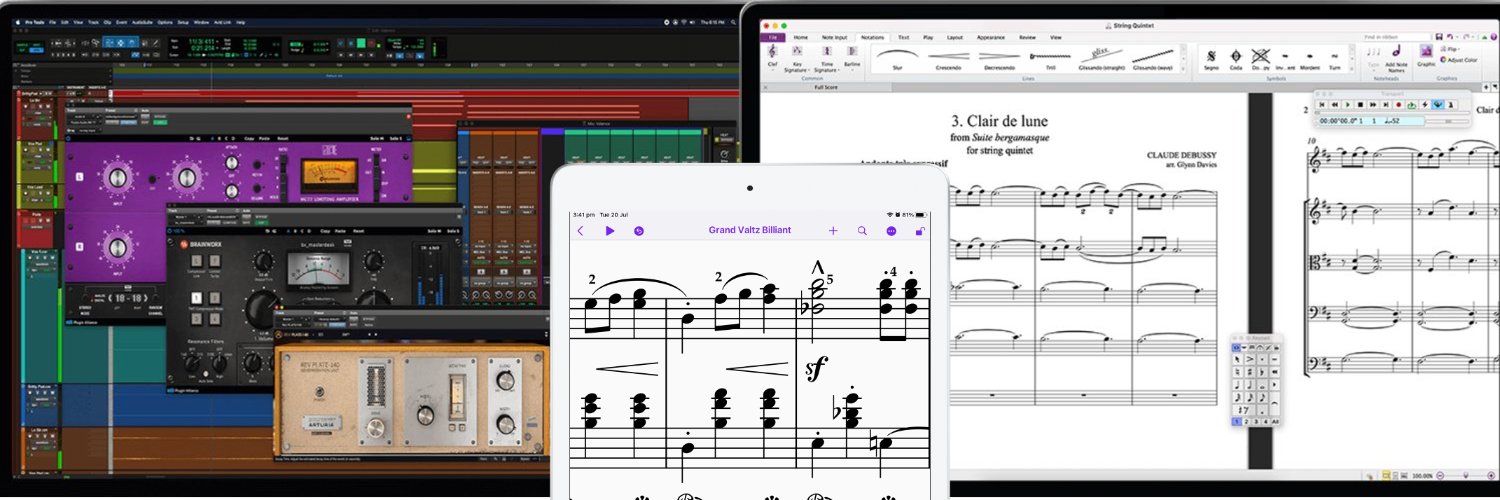Click Stop in Sibelius Transport window

[x=1360, y=105]
